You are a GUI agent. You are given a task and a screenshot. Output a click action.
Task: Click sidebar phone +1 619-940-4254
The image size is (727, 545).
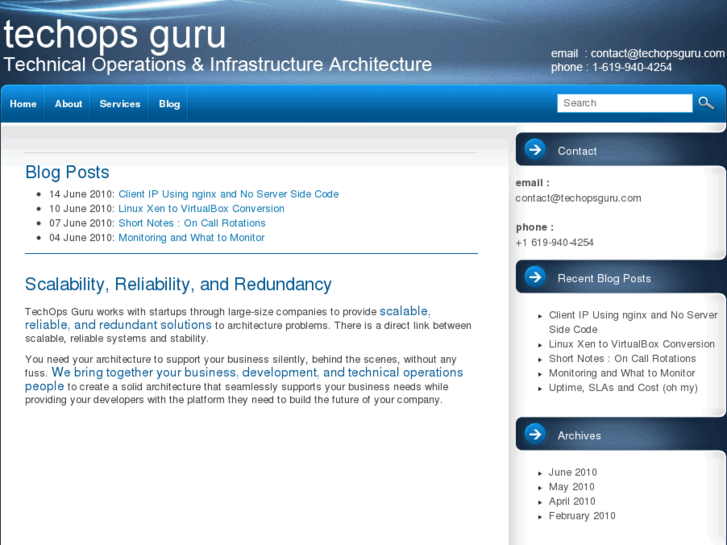(x=555, y=242)
